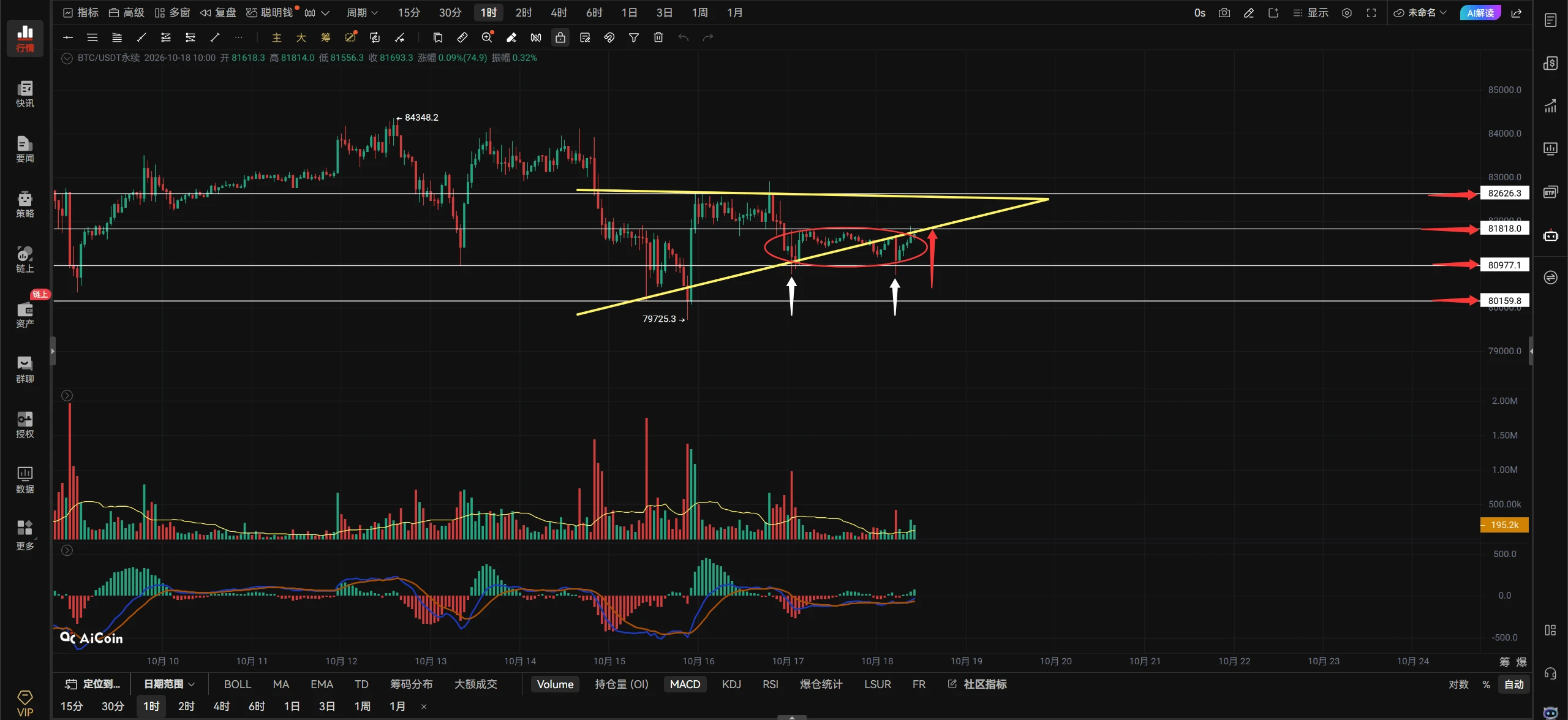
Task: Open the 群聊 group chat sidebar icon
Action: [24, 369]
